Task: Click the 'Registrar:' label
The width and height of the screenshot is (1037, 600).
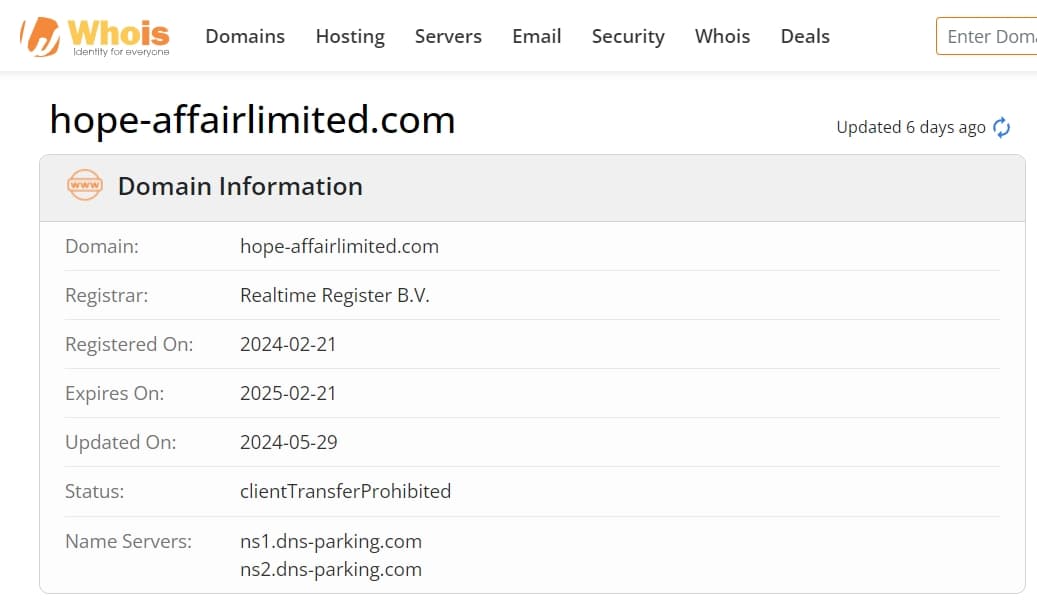Action: [106, 295]
